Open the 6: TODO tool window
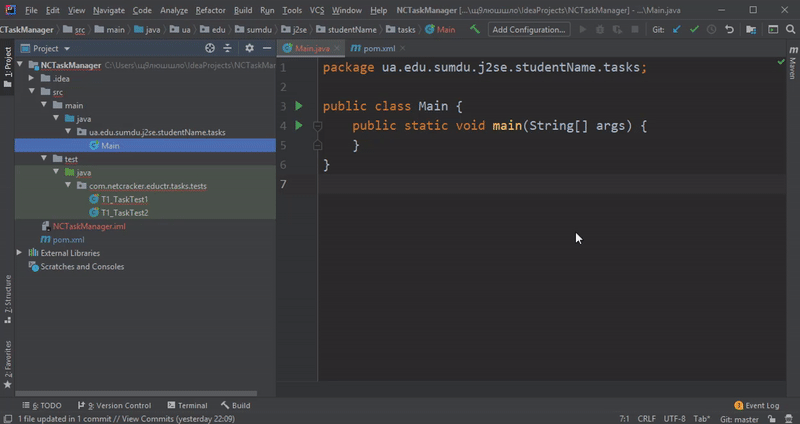Screen dimensions: 800x424 pos(42,406)
